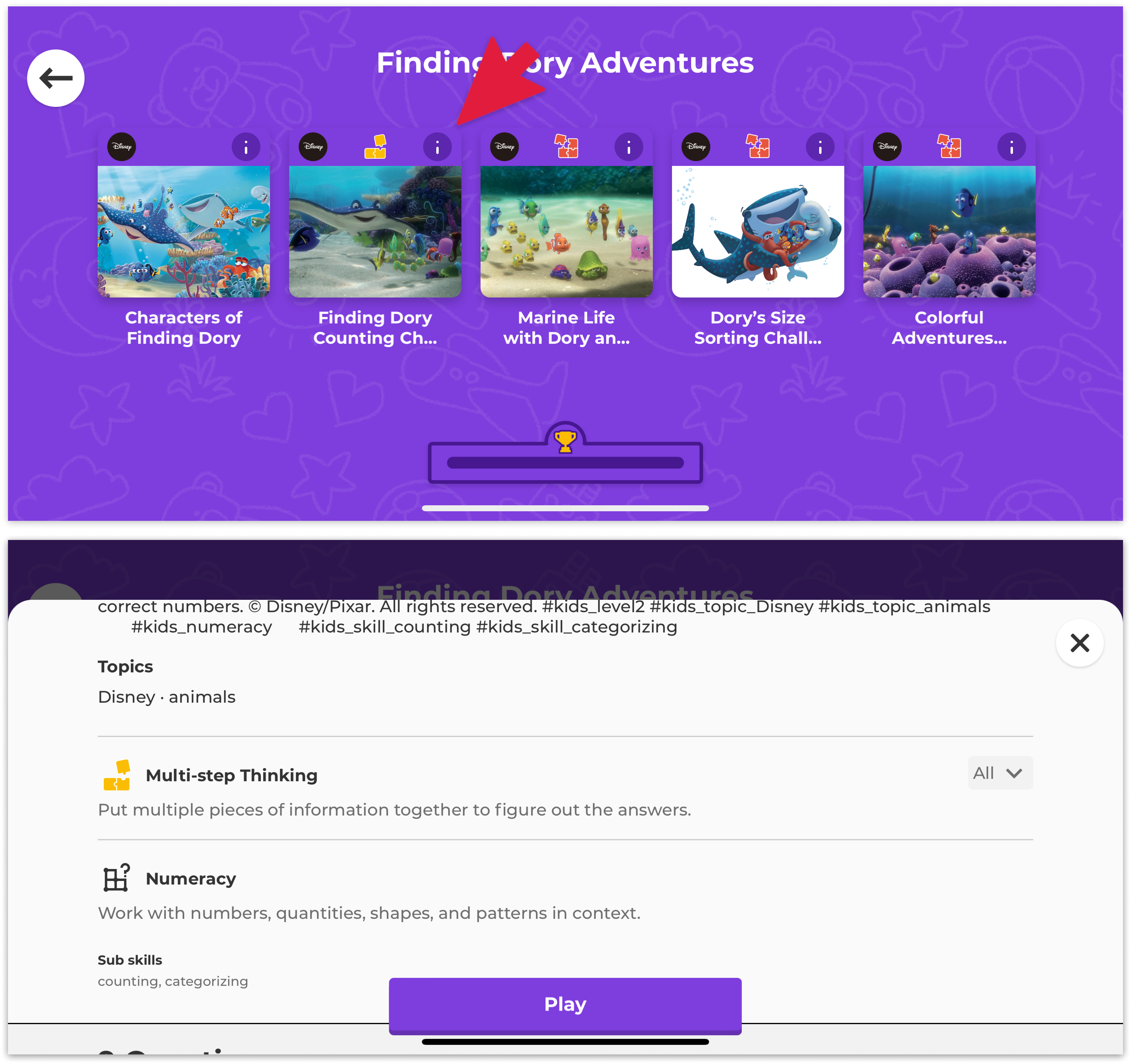
Task: Click the trophy icon above progress bar
Action: [565, 441]
